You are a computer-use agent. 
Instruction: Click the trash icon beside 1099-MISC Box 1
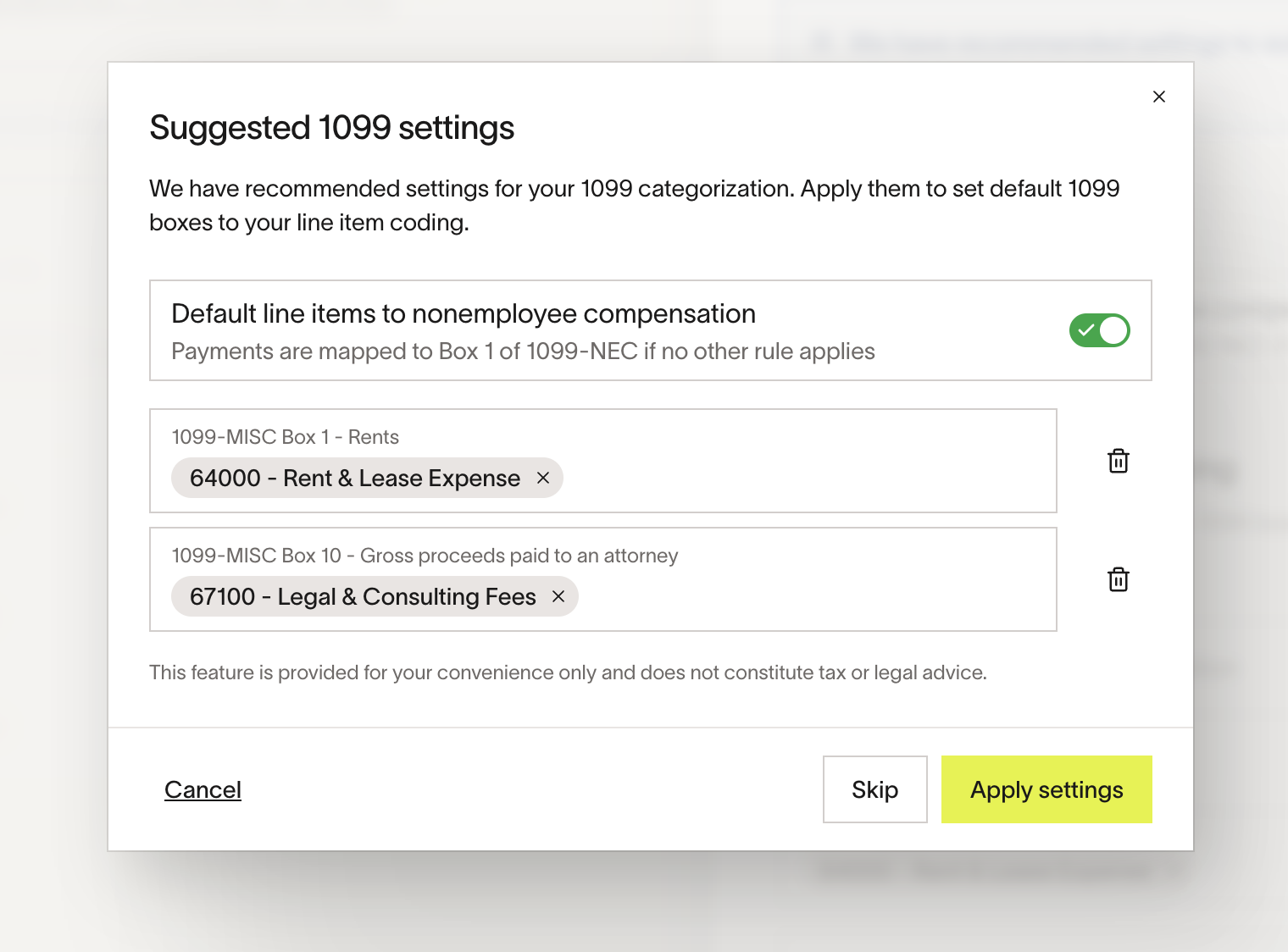coord(1118,461)
